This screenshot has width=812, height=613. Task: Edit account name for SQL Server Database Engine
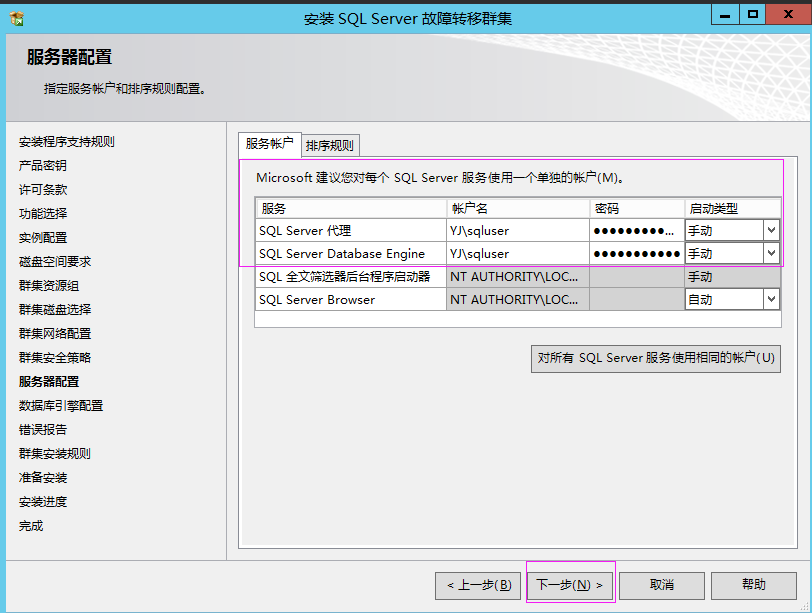coord(516,254)
